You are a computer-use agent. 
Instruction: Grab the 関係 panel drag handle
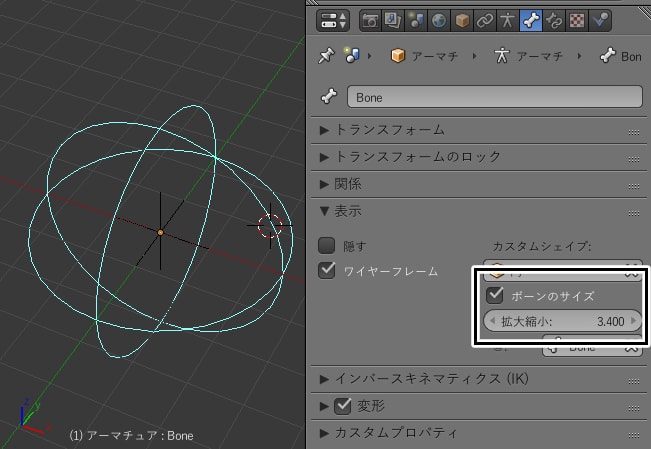pos(634,186)
